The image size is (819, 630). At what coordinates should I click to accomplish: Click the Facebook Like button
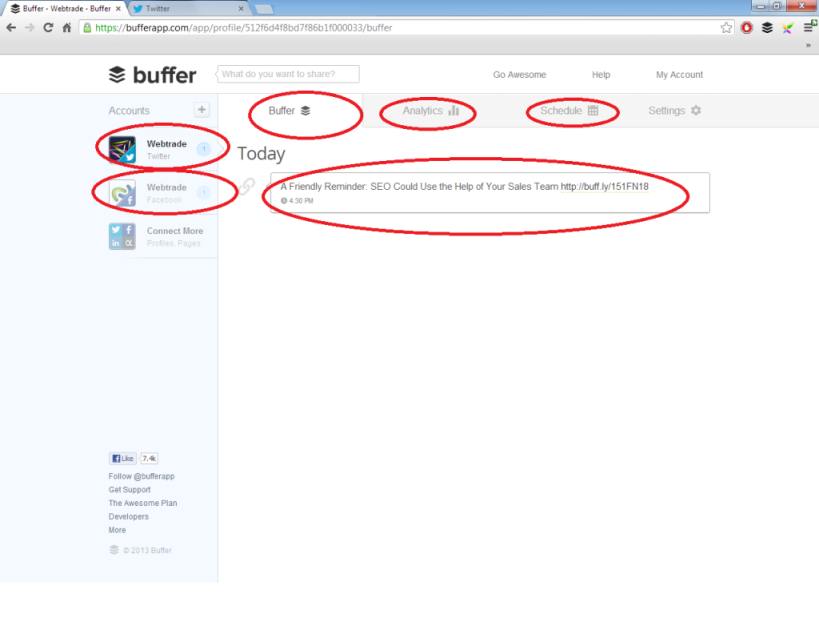123,458
